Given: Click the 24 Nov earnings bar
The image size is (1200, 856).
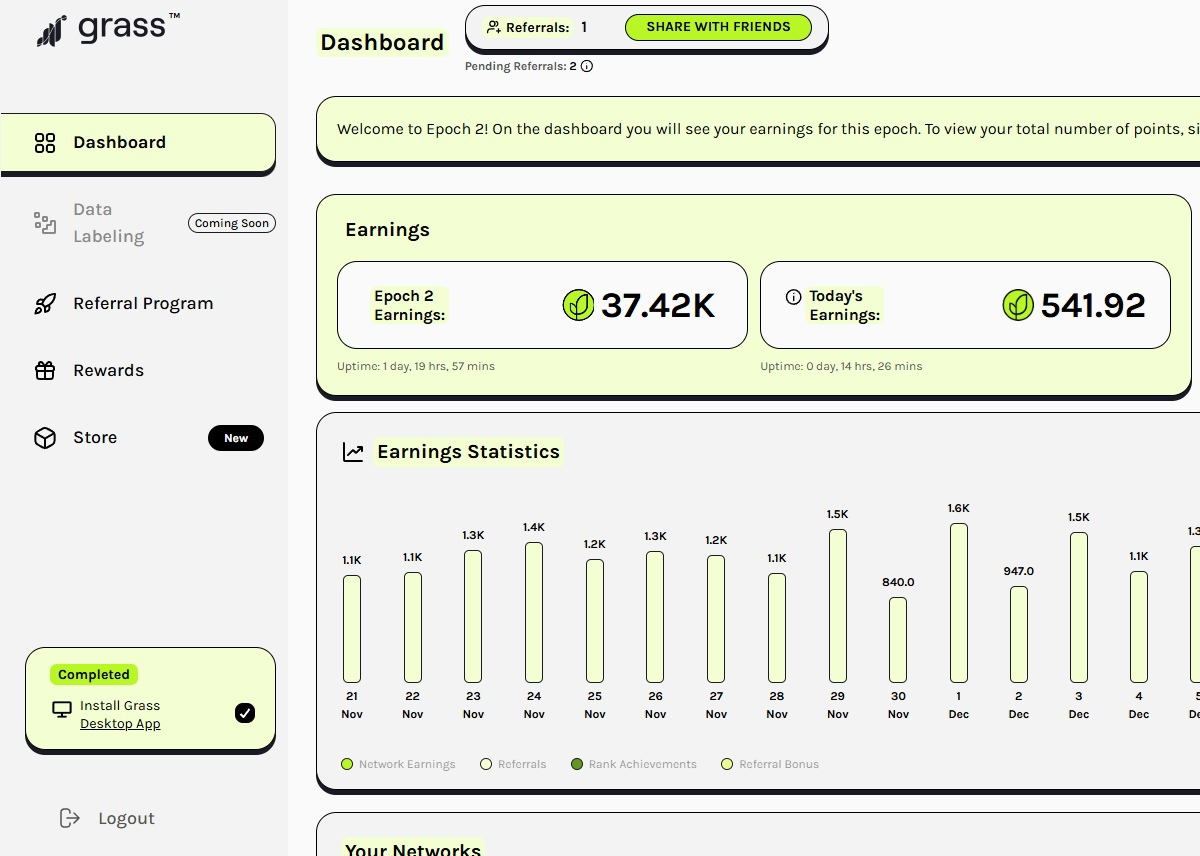Looking at the screenshot, I should 534,612.
